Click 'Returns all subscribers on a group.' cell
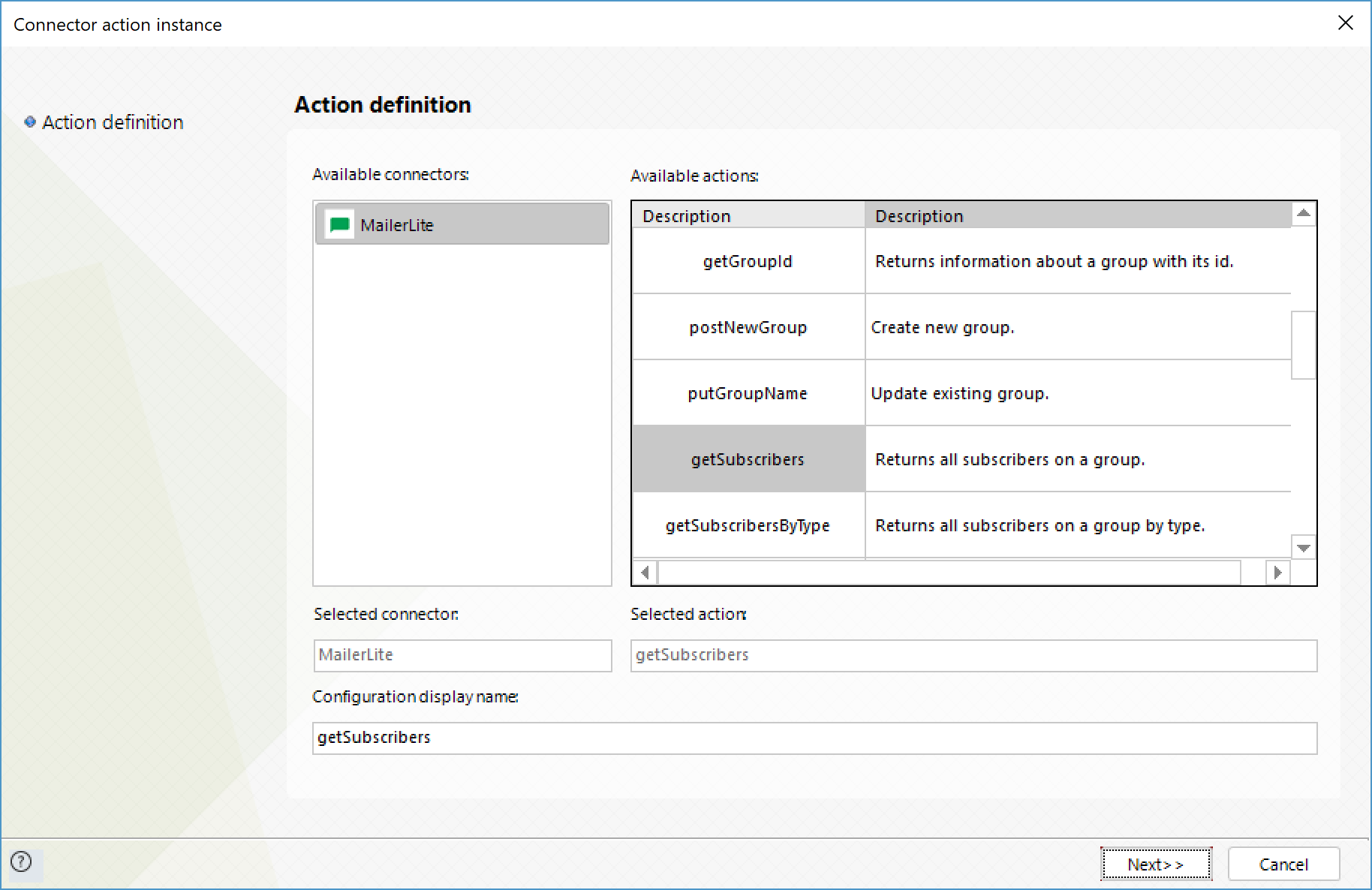 pos(1078,459)
